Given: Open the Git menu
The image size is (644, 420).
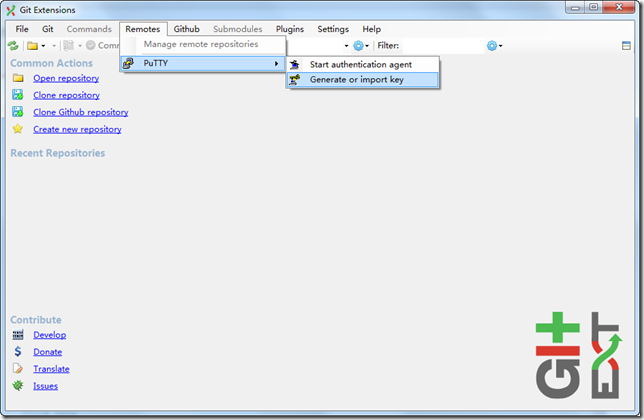Looking at the screenshot, I should [x=48, y=29].
